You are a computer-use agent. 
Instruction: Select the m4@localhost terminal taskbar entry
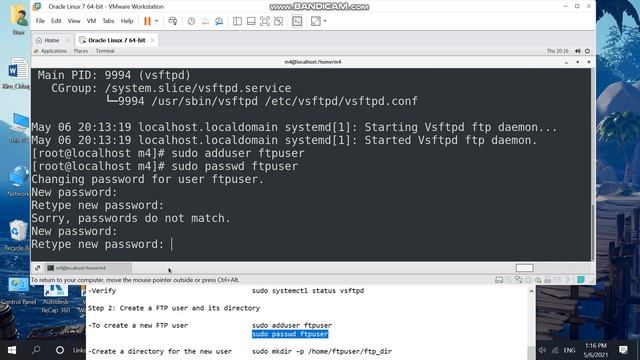[88, 268]
